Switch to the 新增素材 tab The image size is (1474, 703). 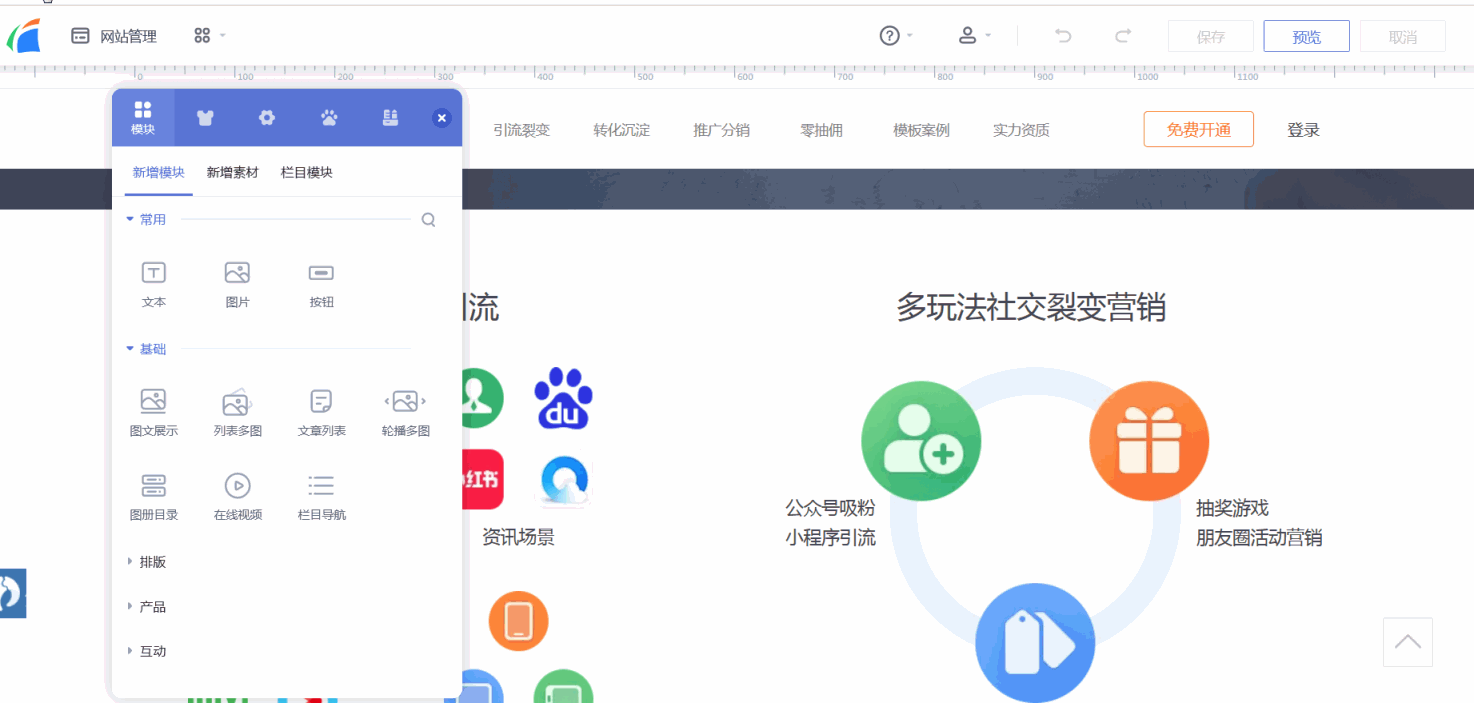coord(232,173)
